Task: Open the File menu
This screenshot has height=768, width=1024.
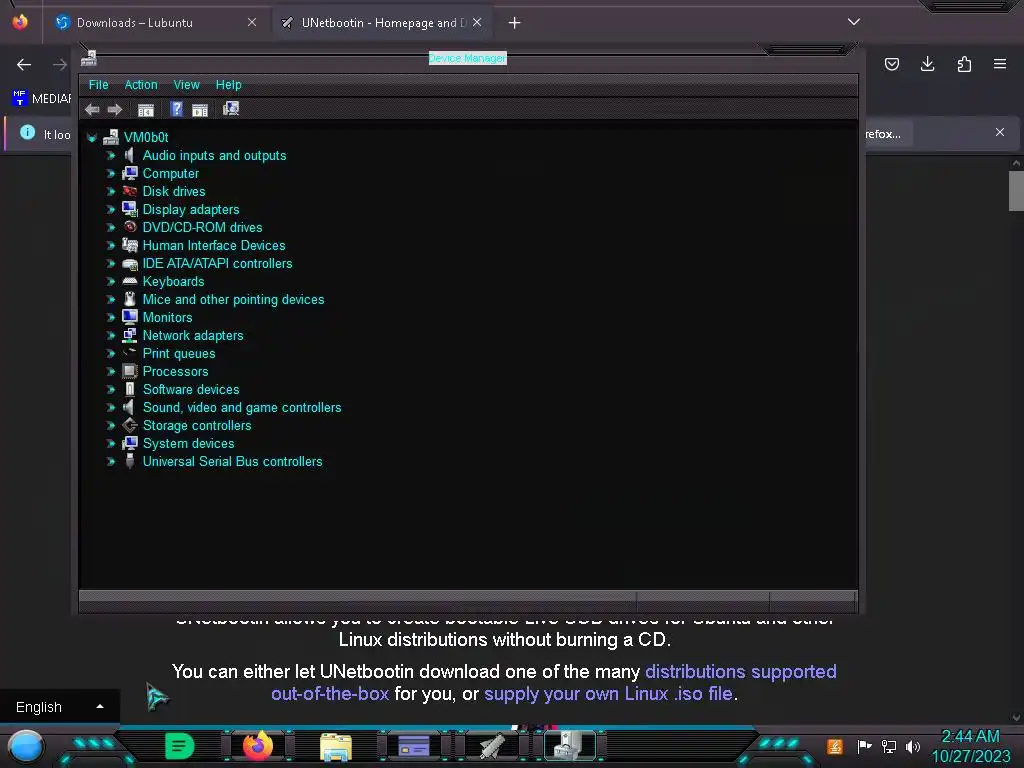Action: click(x=99, y=85)
